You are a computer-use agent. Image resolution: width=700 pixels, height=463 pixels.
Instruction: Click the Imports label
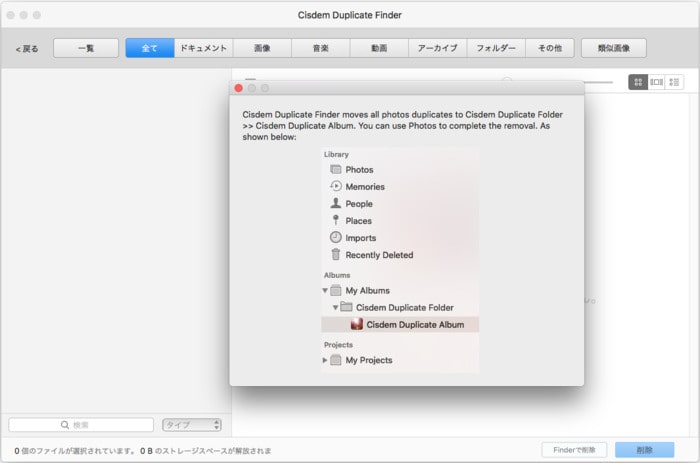[361, 238]
